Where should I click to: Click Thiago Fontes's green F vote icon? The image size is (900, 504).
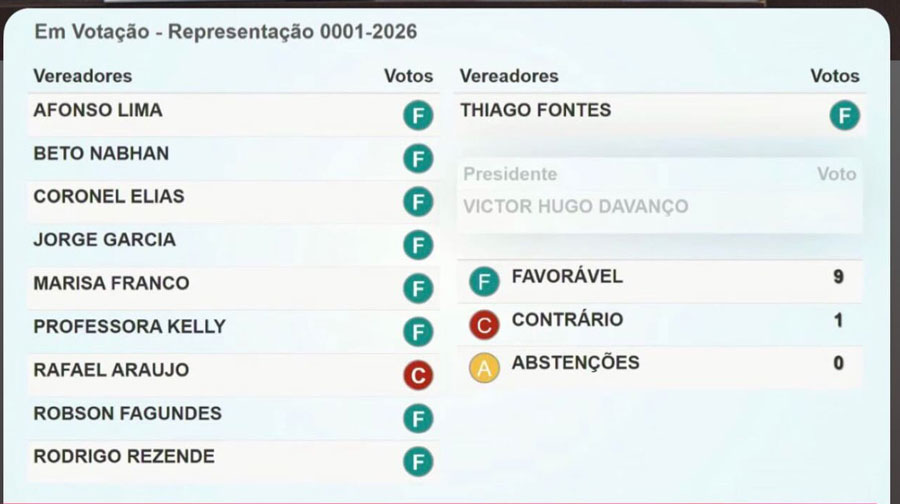point(844,116)
